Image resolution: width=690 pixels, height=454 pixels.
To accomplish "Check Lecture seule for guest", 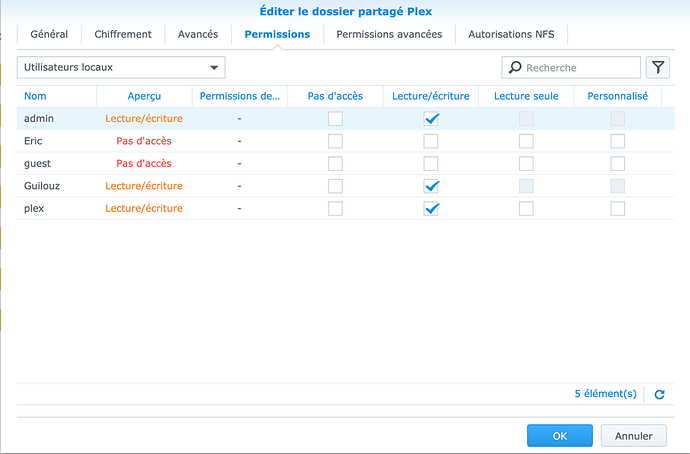I will 526,163.
